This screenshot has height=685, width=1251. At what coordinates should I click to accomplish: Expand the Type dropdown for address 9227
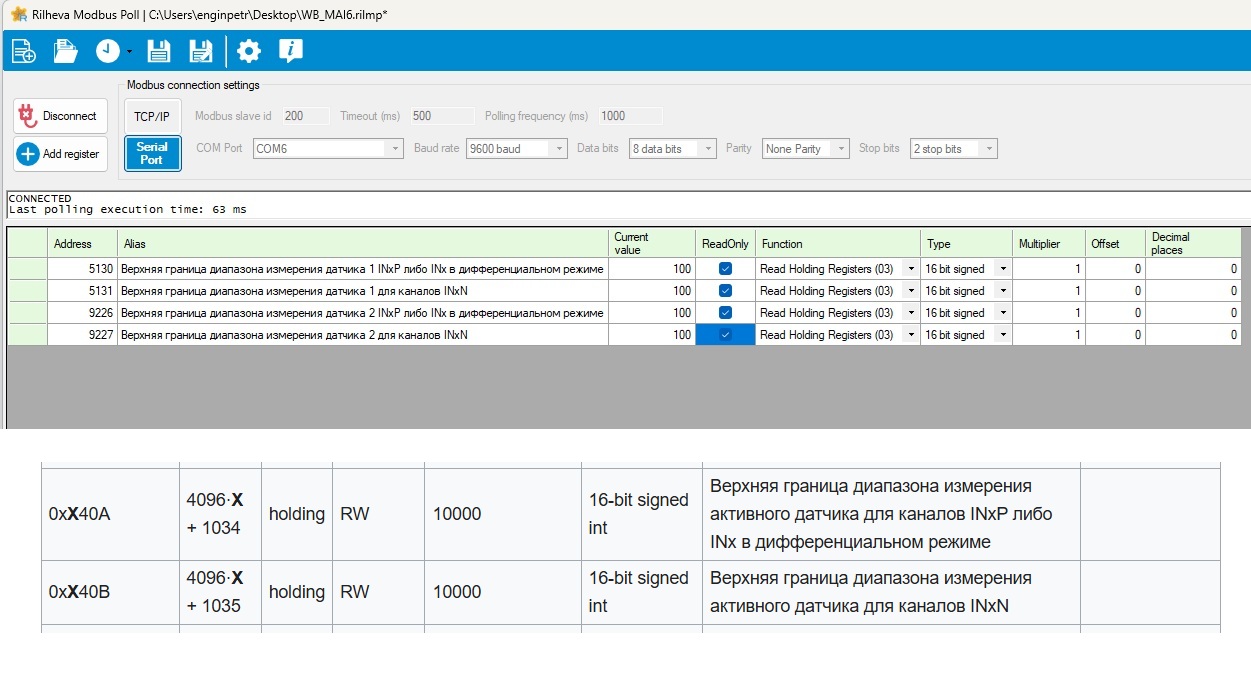pyautogui.click(x=1002, y=335)
